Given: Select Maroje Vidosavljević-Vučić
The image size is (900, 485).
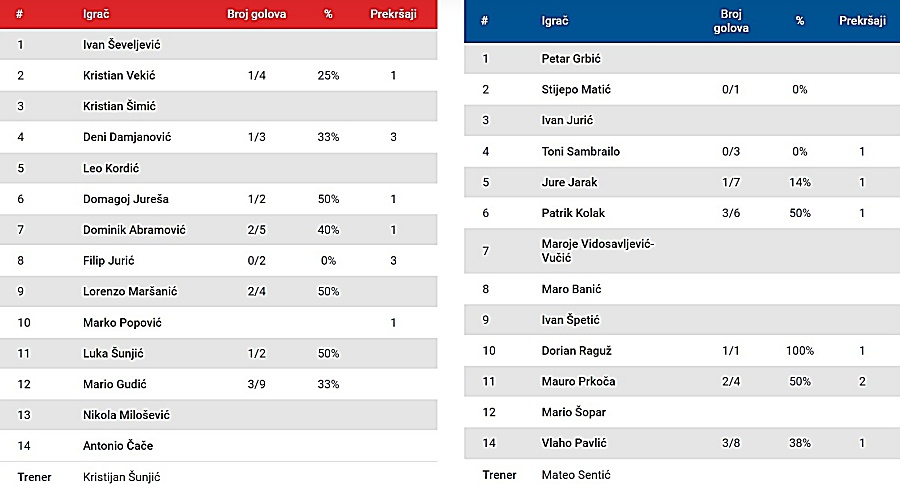Looking at the screenshot, I should 598,251.
